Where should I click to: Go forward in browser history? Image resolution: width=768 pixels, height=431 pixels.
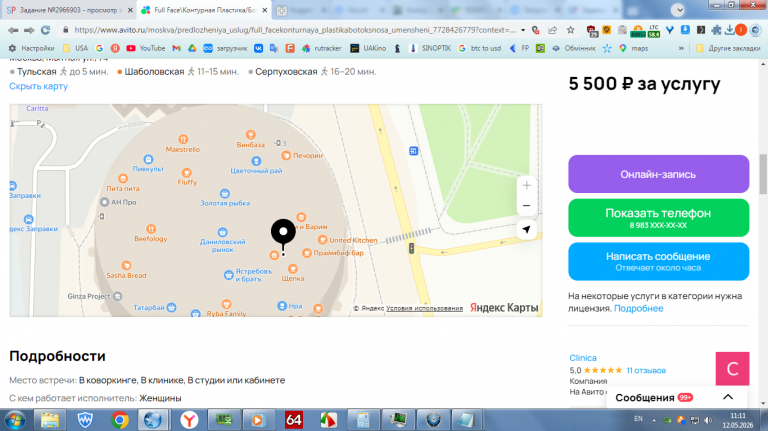pos(29,30)
